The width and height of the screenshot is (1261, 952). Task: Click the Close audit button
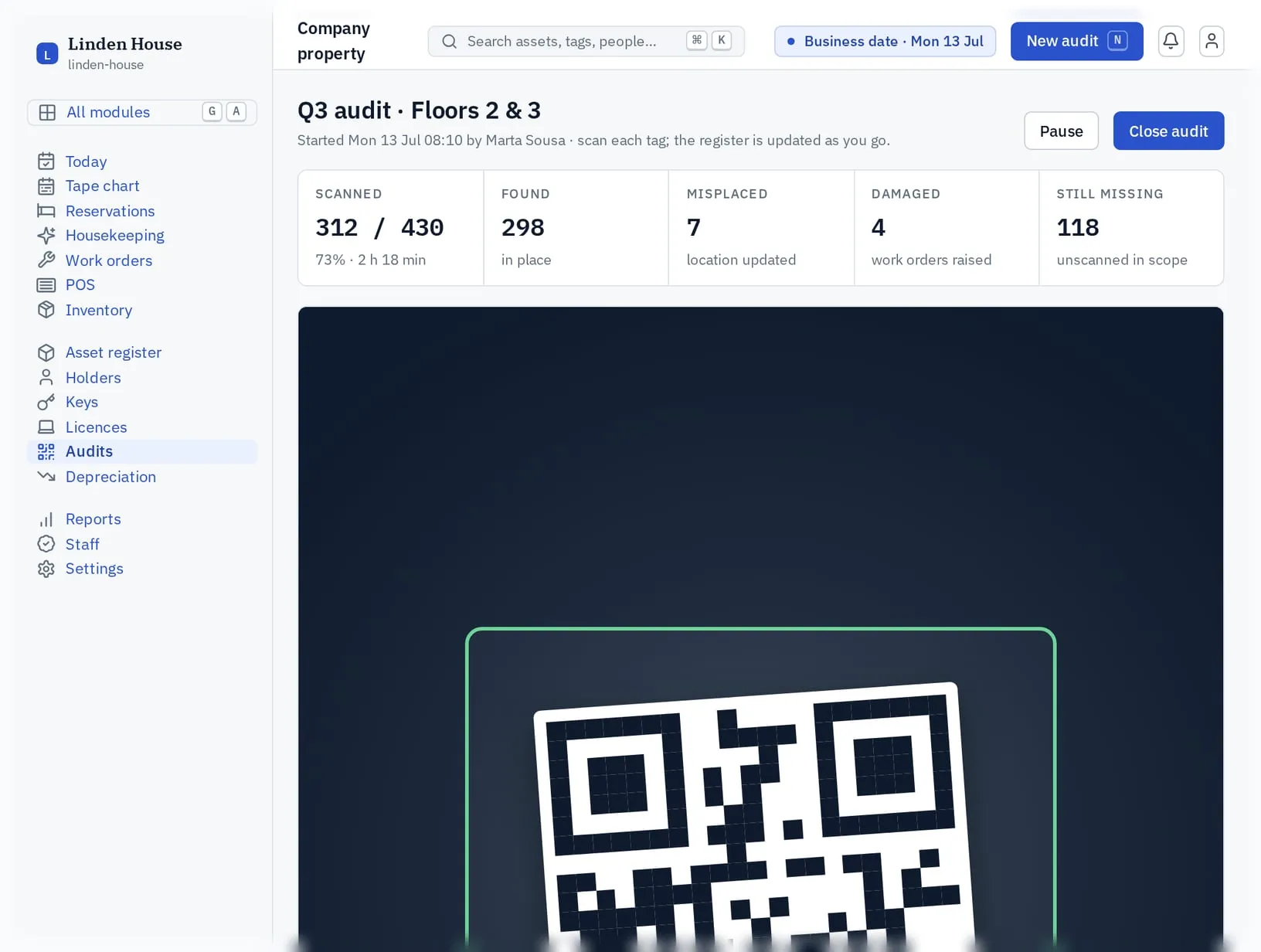point(1168,131)
